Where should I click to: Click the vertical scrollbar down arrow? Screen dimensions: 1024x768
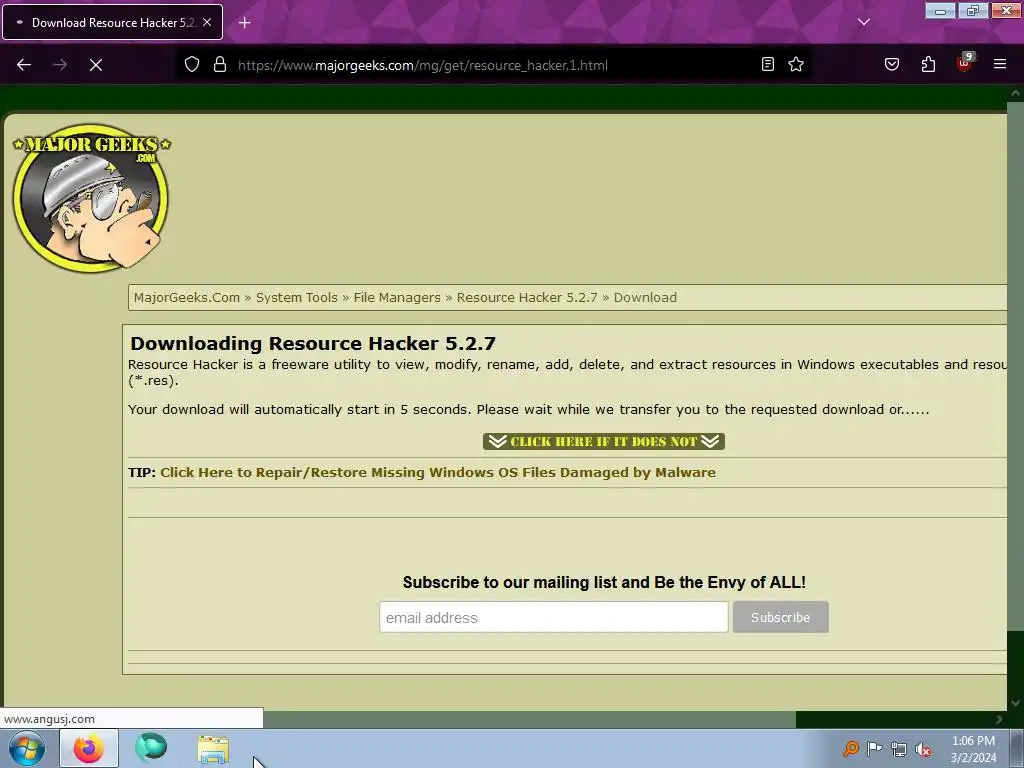[x=1015, y=703]
